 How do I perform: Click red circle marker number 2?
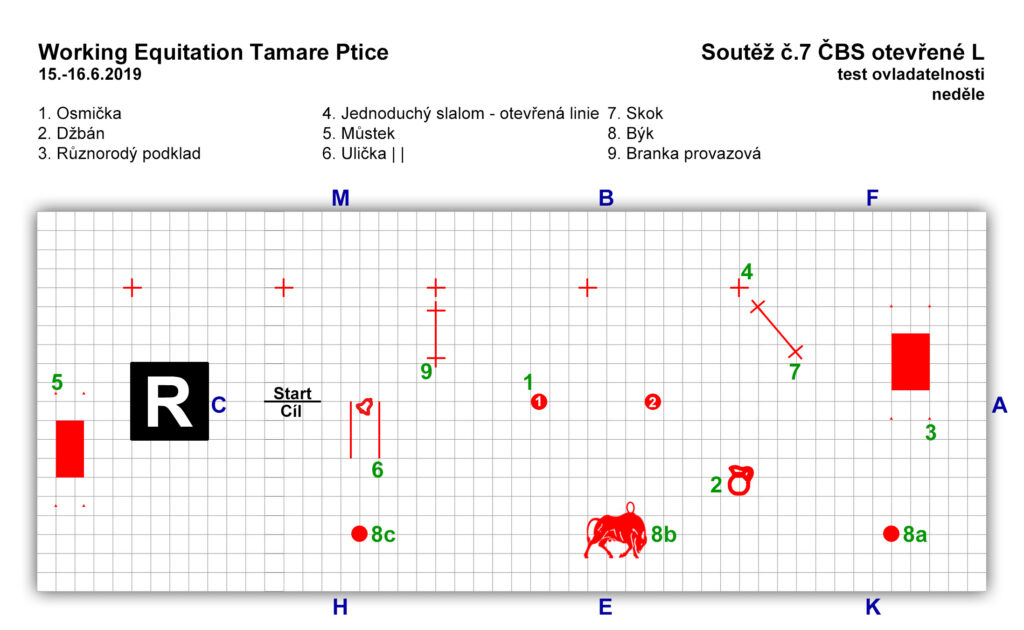652,402
